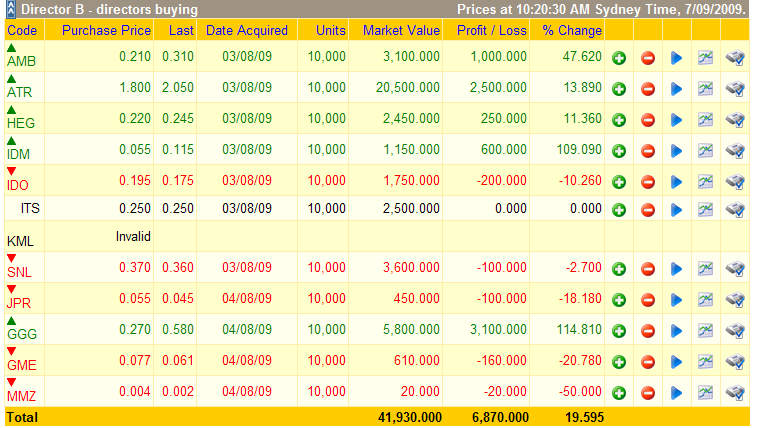Open the AMB stock code link
757x428 pixels.
click(20, 63)
